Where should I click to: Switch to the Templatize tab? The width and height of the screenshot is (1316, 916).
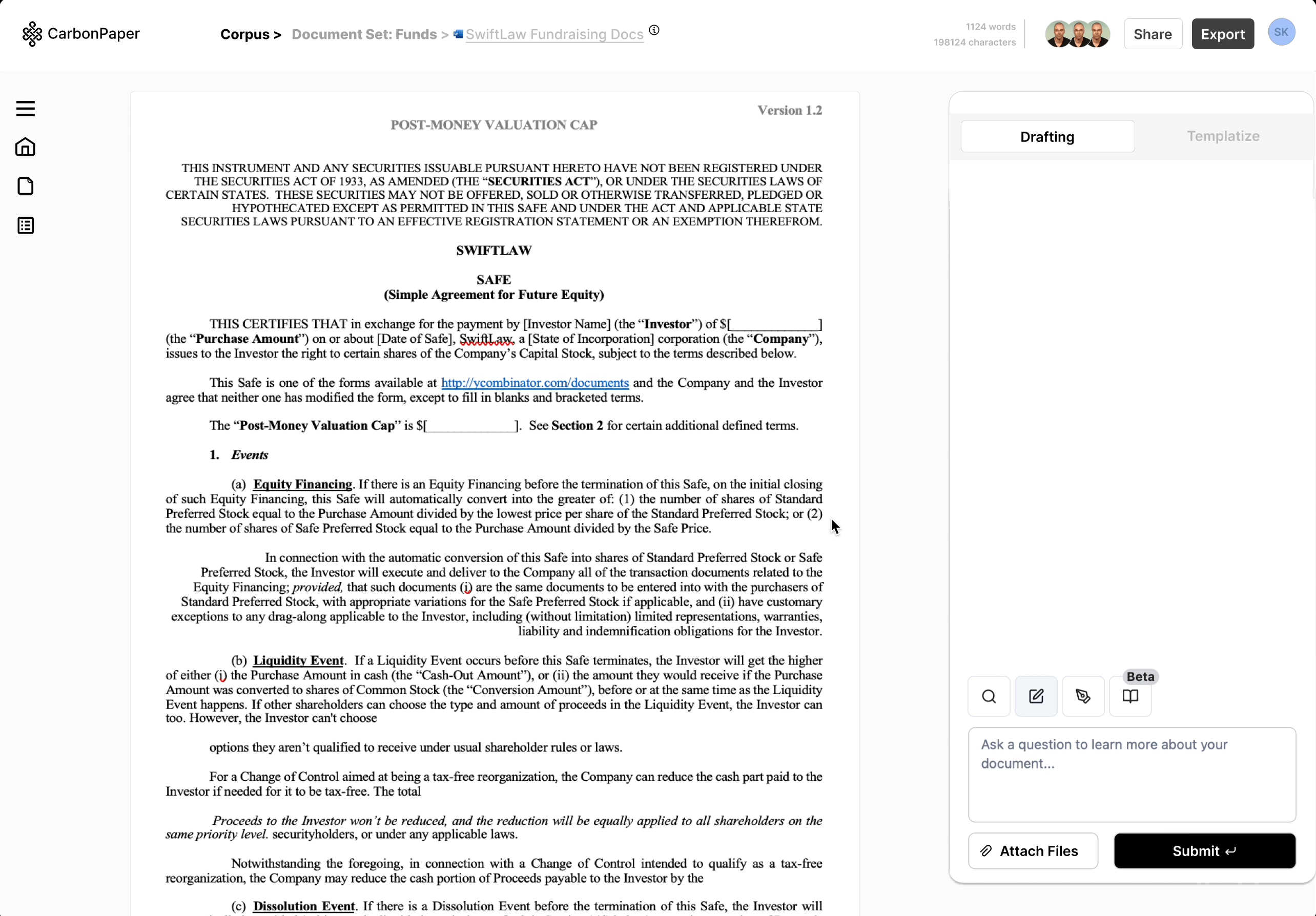(1224, 136)
